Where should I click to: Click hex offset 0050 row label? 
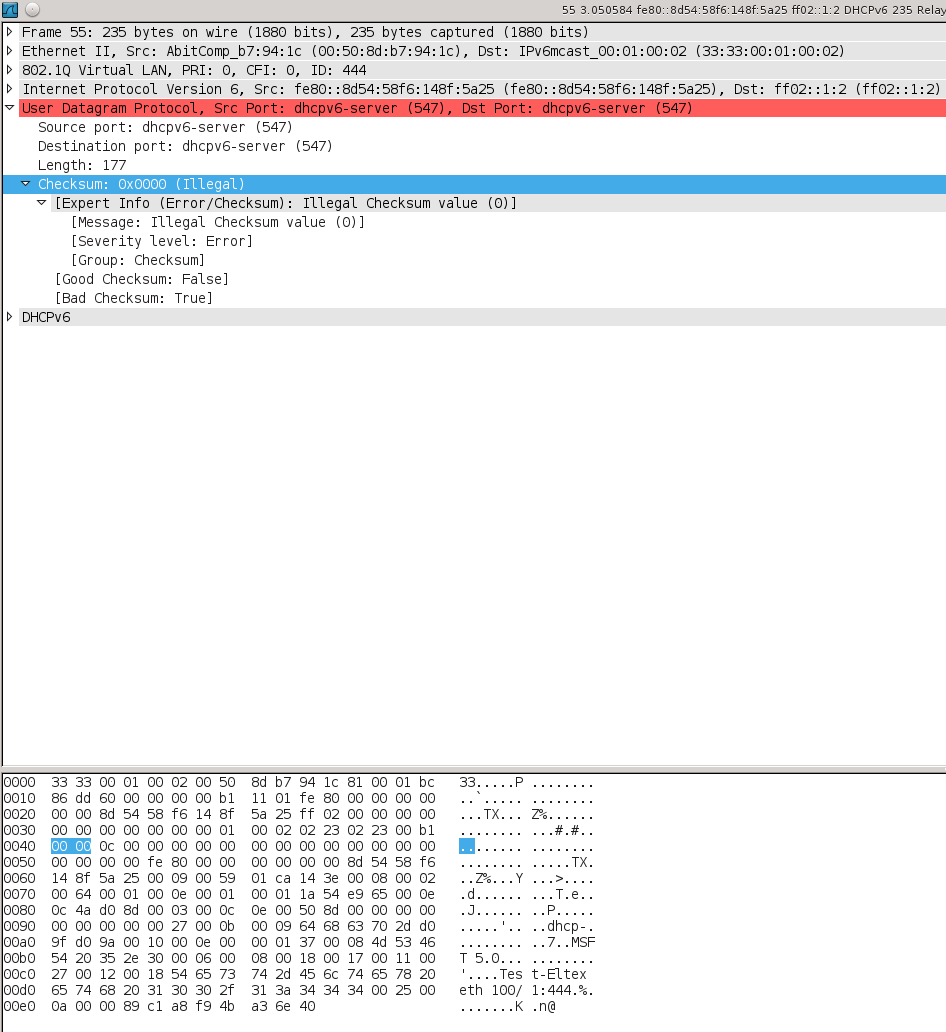click(x=20, y=862)
